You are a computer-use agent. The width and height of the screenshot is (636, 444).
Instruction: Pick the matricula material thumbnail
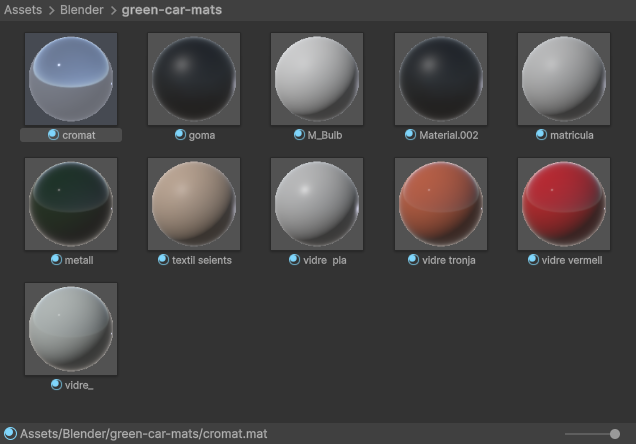(x=564, y=79)
